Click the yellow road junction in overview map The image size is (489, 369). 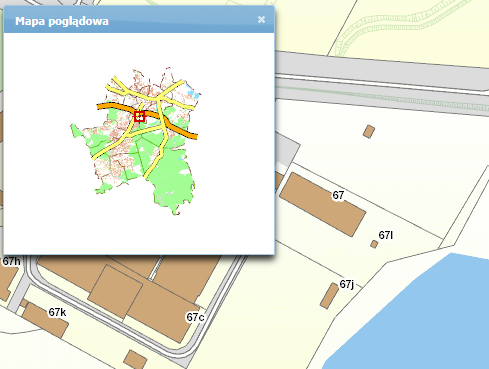tap(160, 98)
